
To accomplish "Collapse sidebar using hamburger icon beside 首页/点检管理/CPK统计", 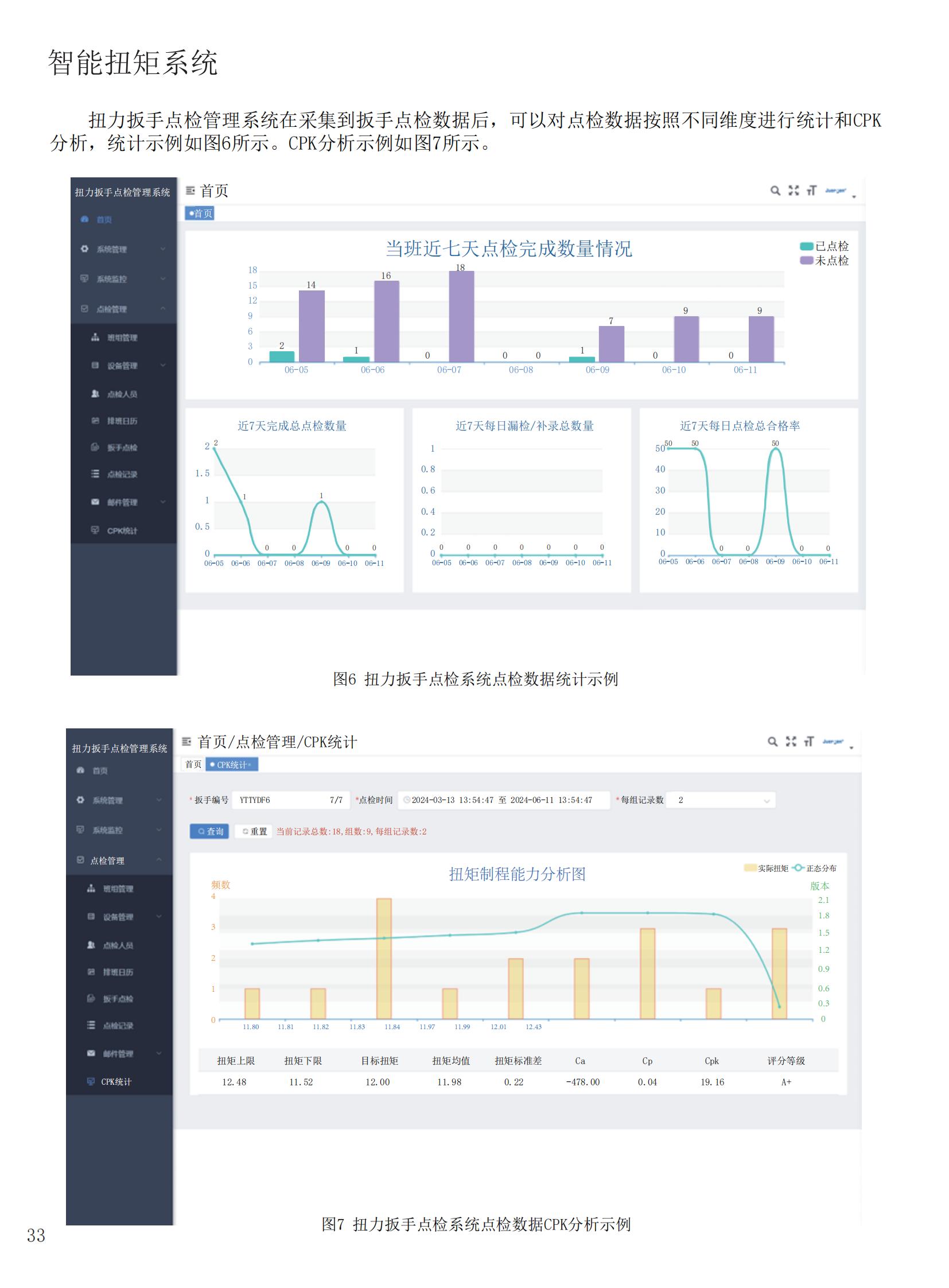I will click(x=186, y=742).
